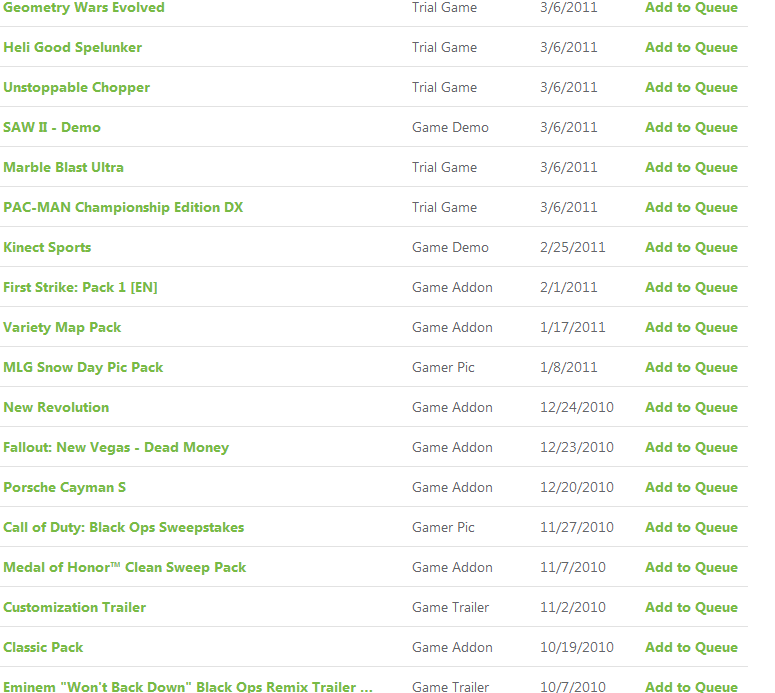Image resolution: width=775 pixels, height=693 pixels.
Task: Add Marble Blast Ultra to queue
Action: [691, 168]
